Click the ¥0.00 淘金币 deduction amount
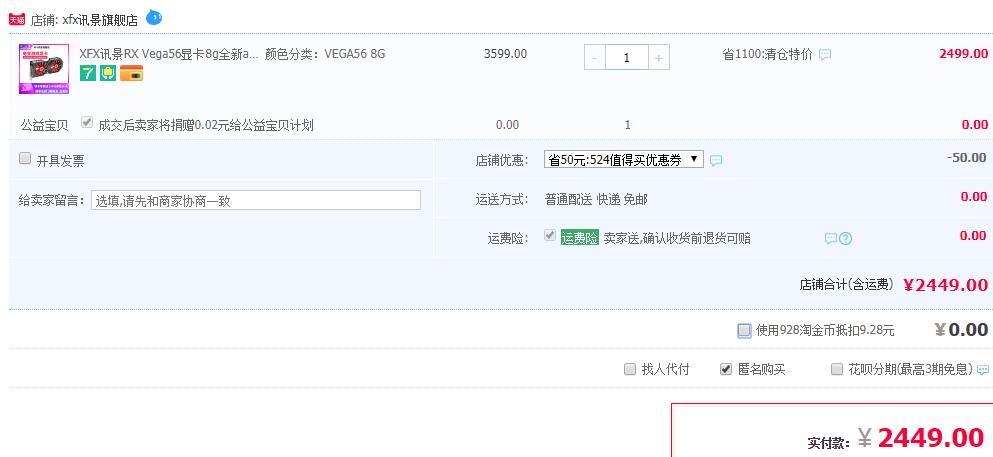 click(x=961, y=330)
